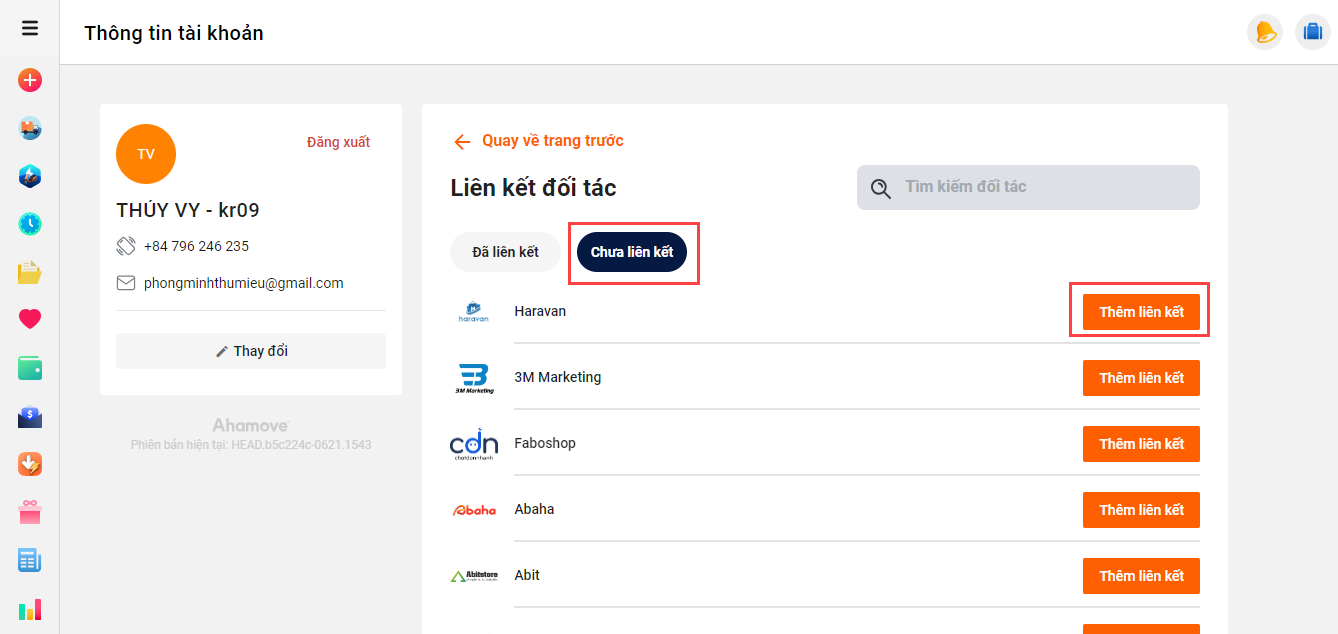Open the notification bell
Viewport: 1338px width, 634px height.
click(1265, 32)
